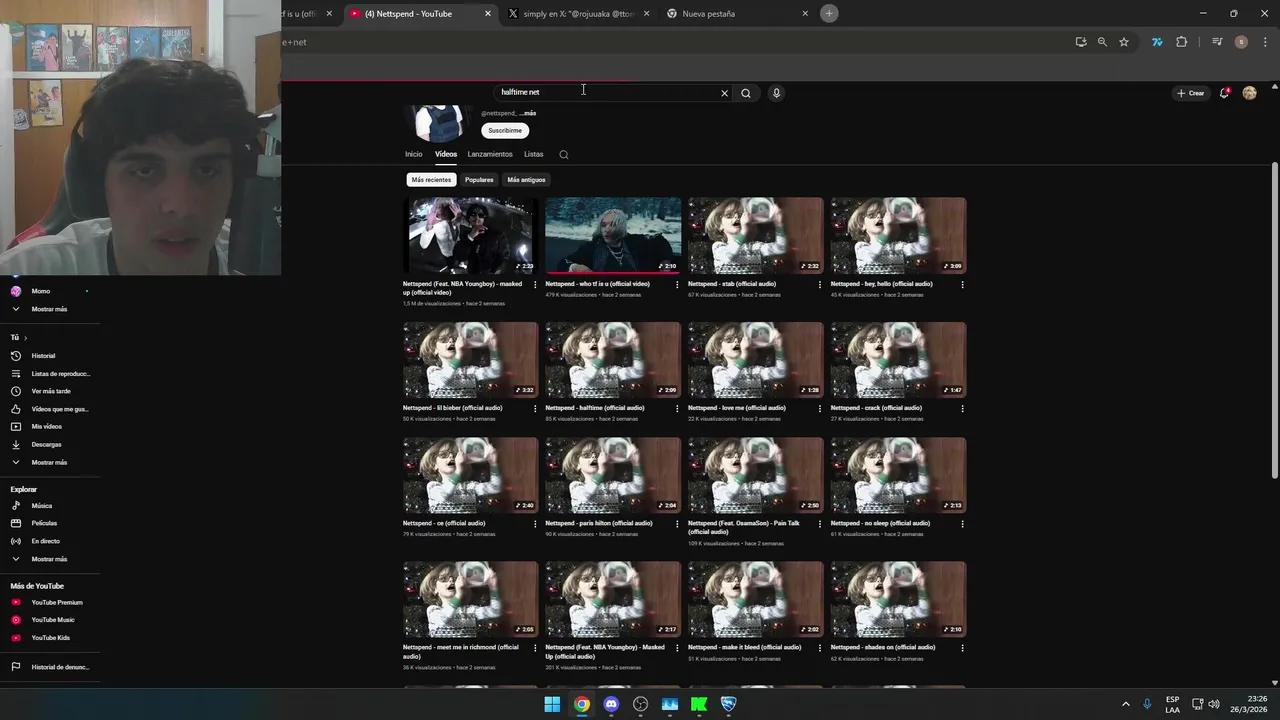Select the Más recientes filter chip
Screen dimensions: 1280x720
(x=431, y=180)
